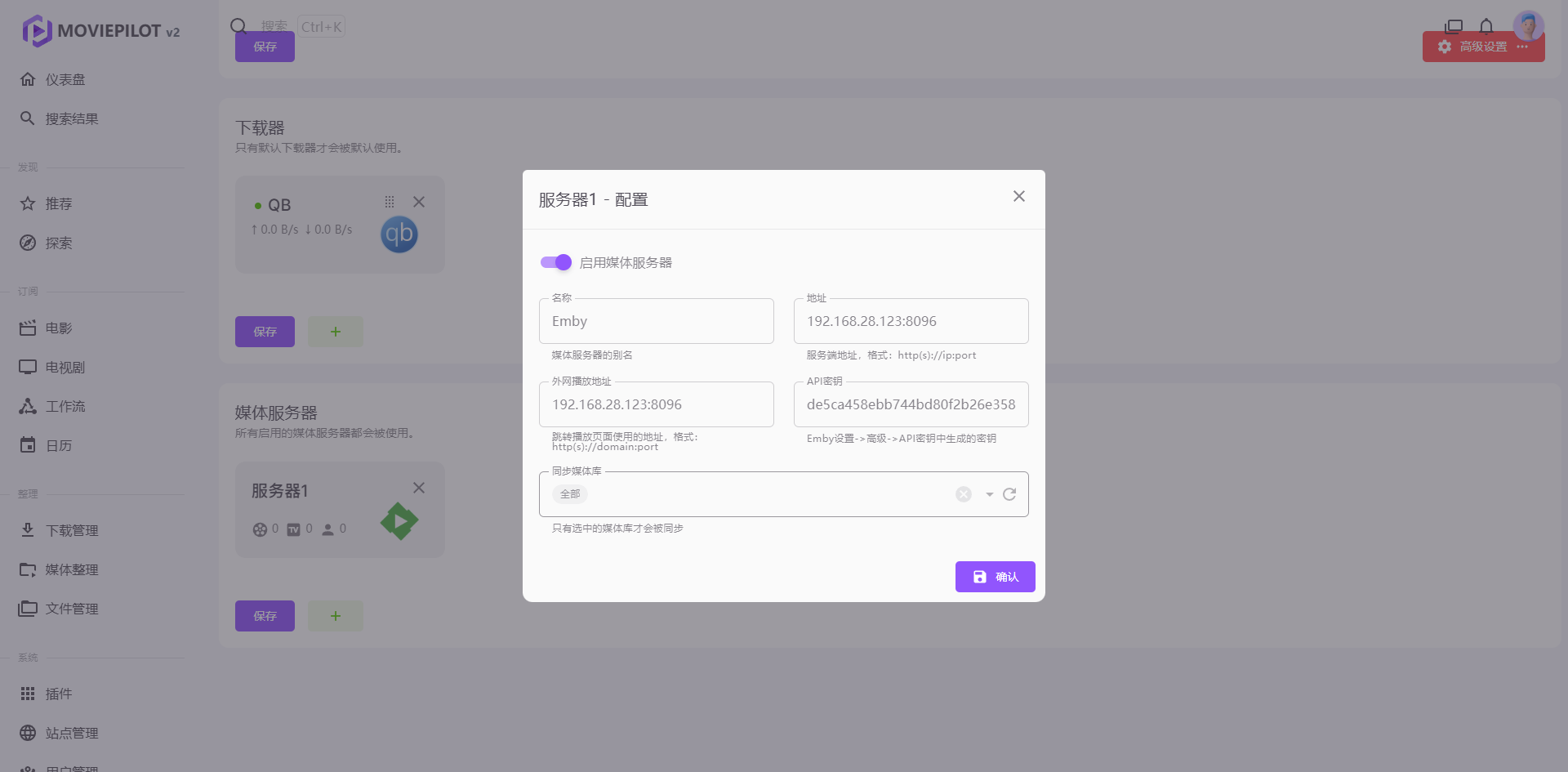Close the 服务器1 配置 dialog
Image resolution: width=1568 pixels, height=772 pixels.
point(1018,196)
